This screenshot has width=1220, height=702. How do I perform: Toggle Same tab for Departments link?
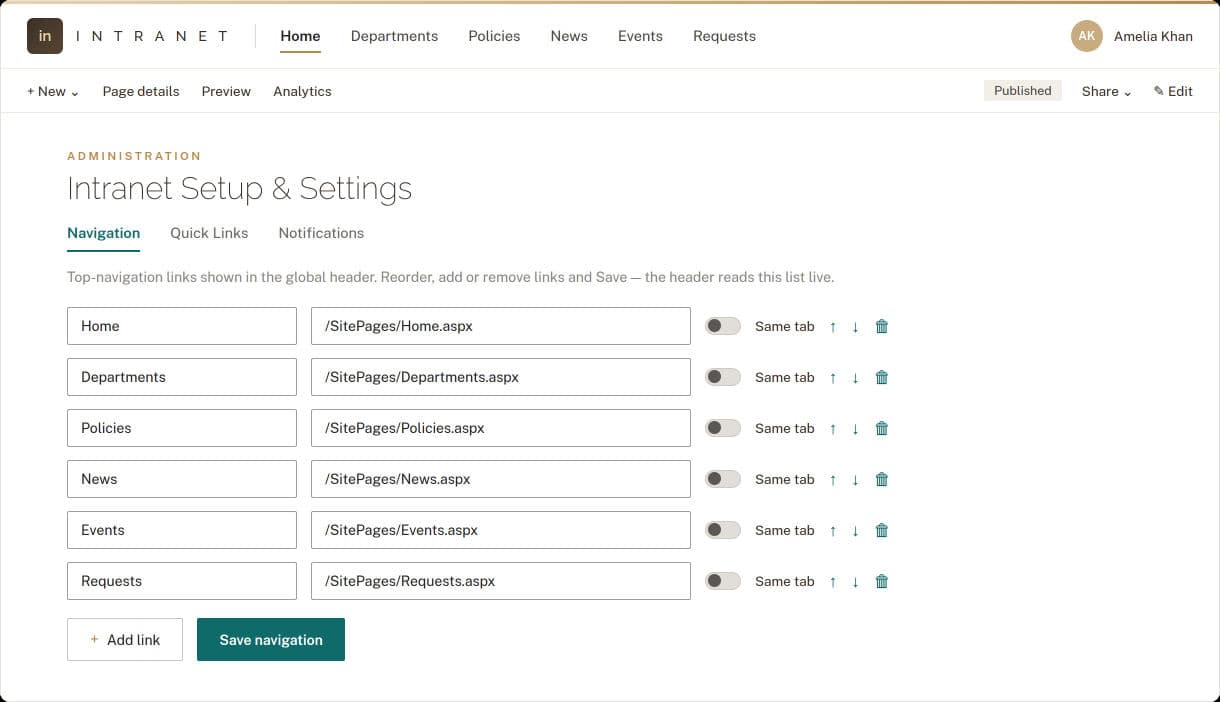pyautogui.click(x=723, y=377)
